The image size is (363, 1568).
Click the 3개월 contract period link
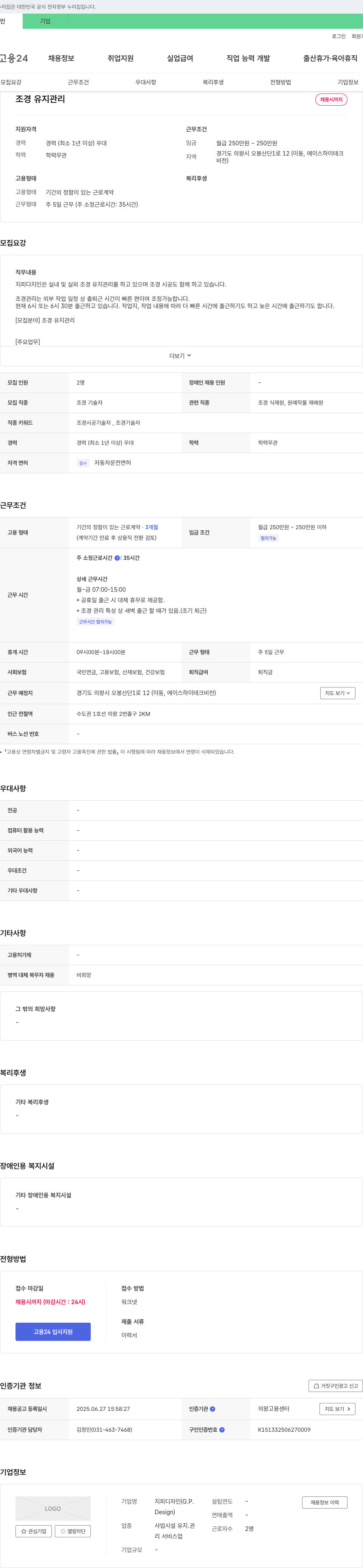(x=151, y=527)
